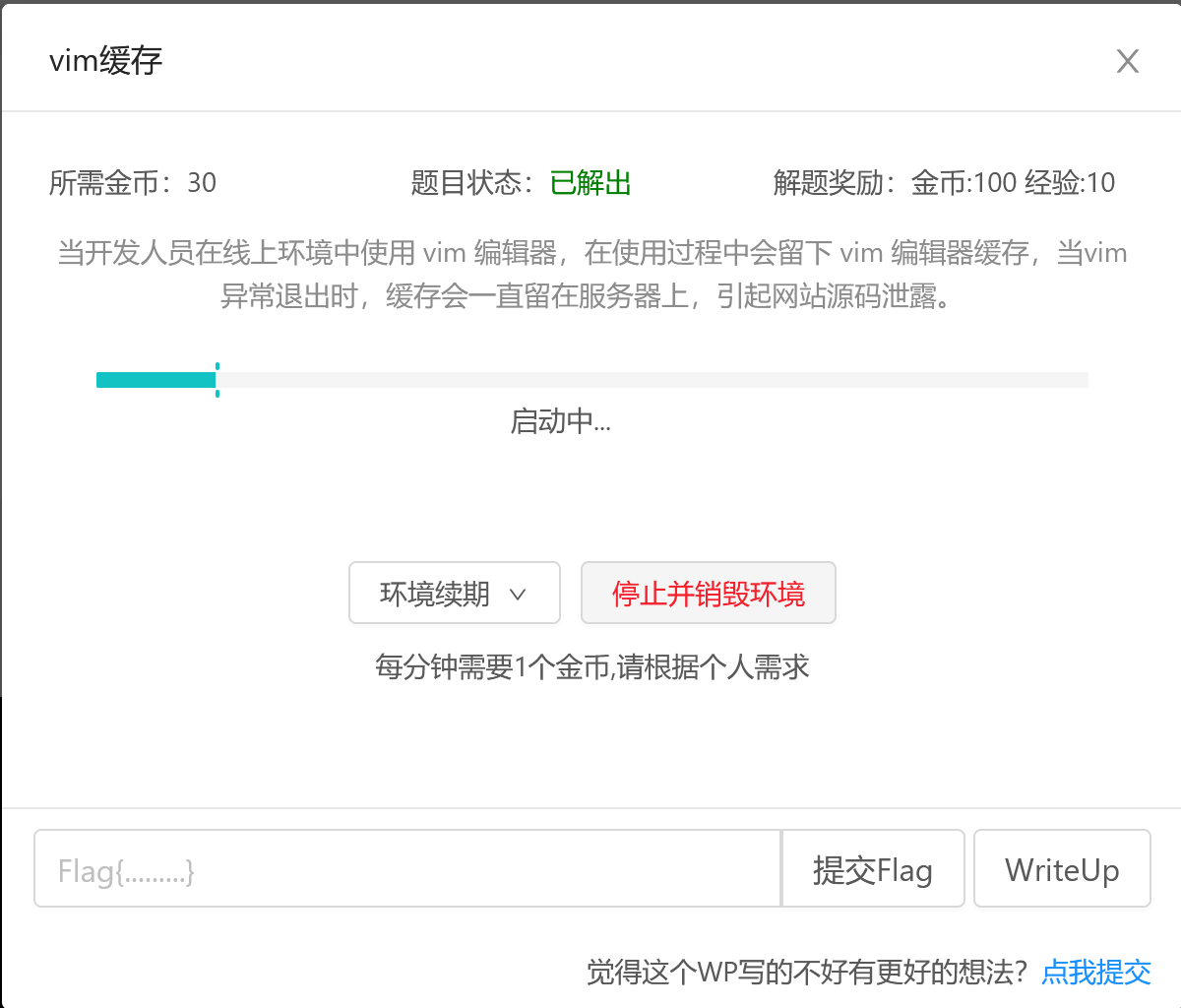Click the 每分钟需要1个金币 hint text

pos(589,667)
